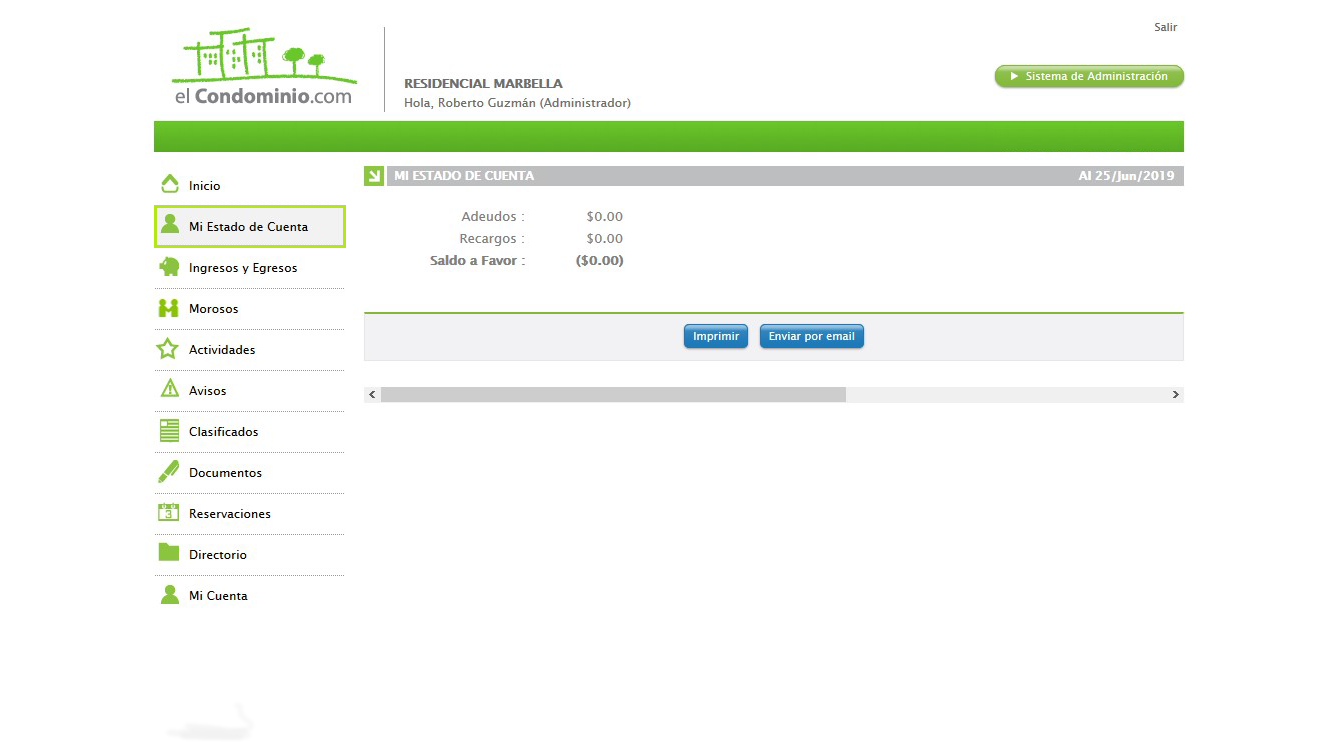
Task: Click the horizontal scrollbar thumb
Action: tap(613, 395)
